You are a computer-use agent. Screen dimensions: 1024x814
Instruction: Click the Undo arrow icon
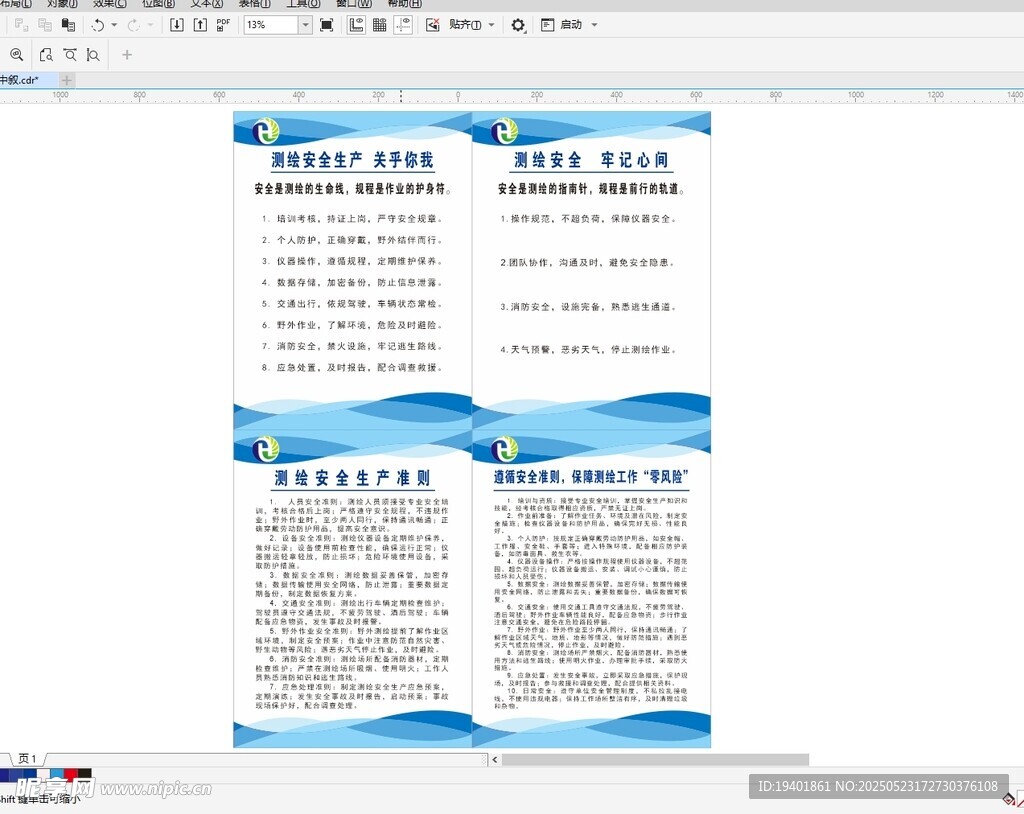98,25
